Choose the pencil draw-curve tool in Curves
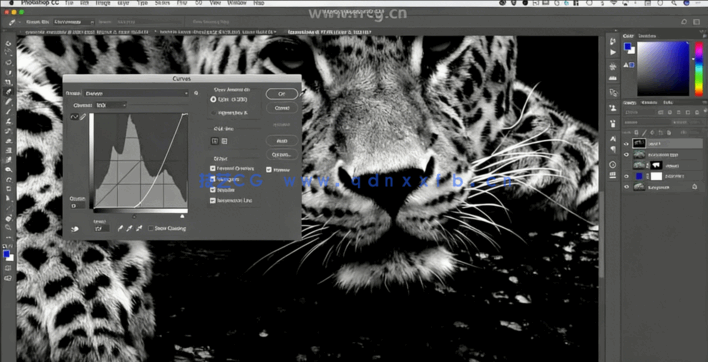 click(83, 117)
